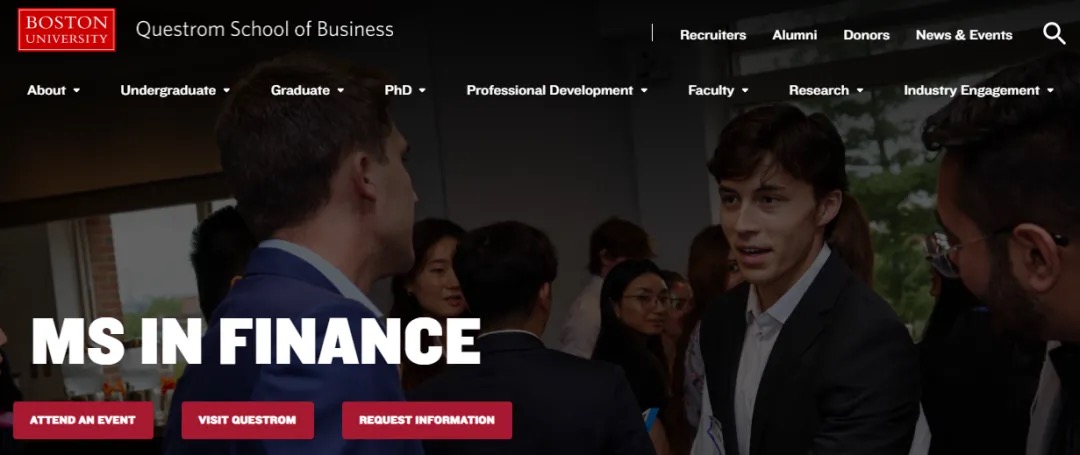The width and height of the screenshot is (1080, 455).
Task: Open the PhD dropdown caret
Action: [x=422, y=90]
